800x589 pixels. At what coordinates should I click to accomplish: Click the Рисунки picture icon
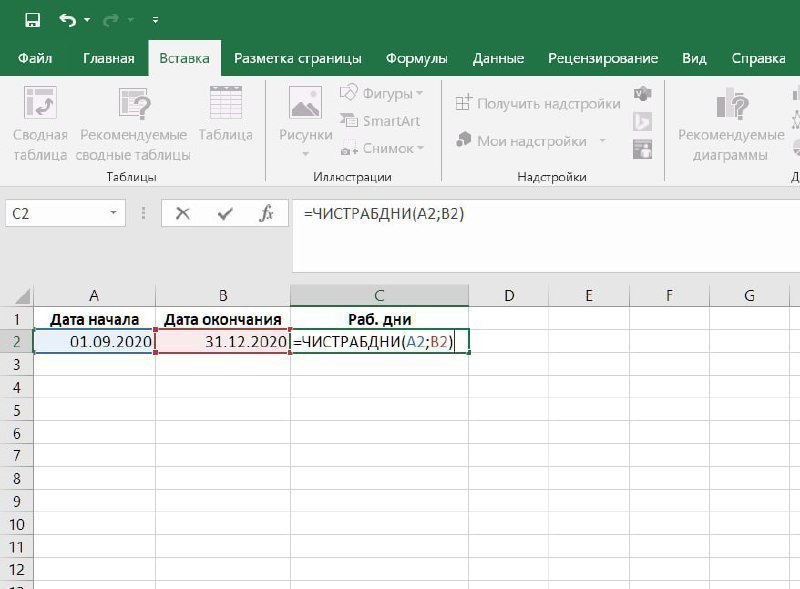(306, 103)
